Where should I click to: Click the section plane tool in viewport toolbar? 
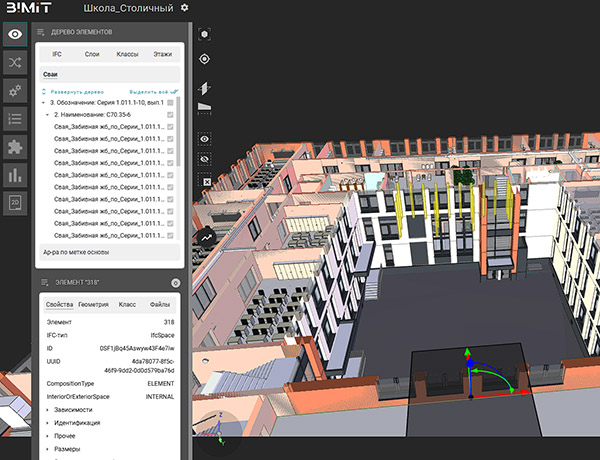pyautogui.click(x=205, y=87)
